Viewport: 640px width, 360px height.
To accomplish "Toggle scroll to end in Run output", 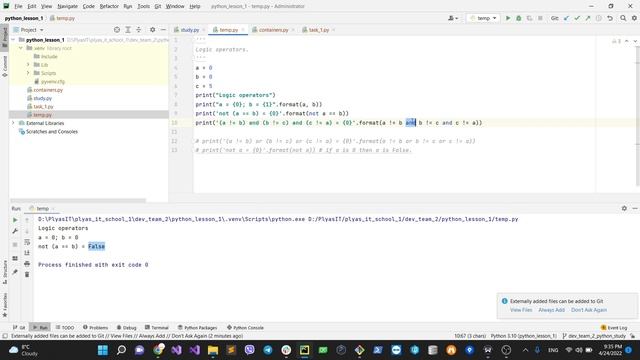I will click(x=27, y=253).
